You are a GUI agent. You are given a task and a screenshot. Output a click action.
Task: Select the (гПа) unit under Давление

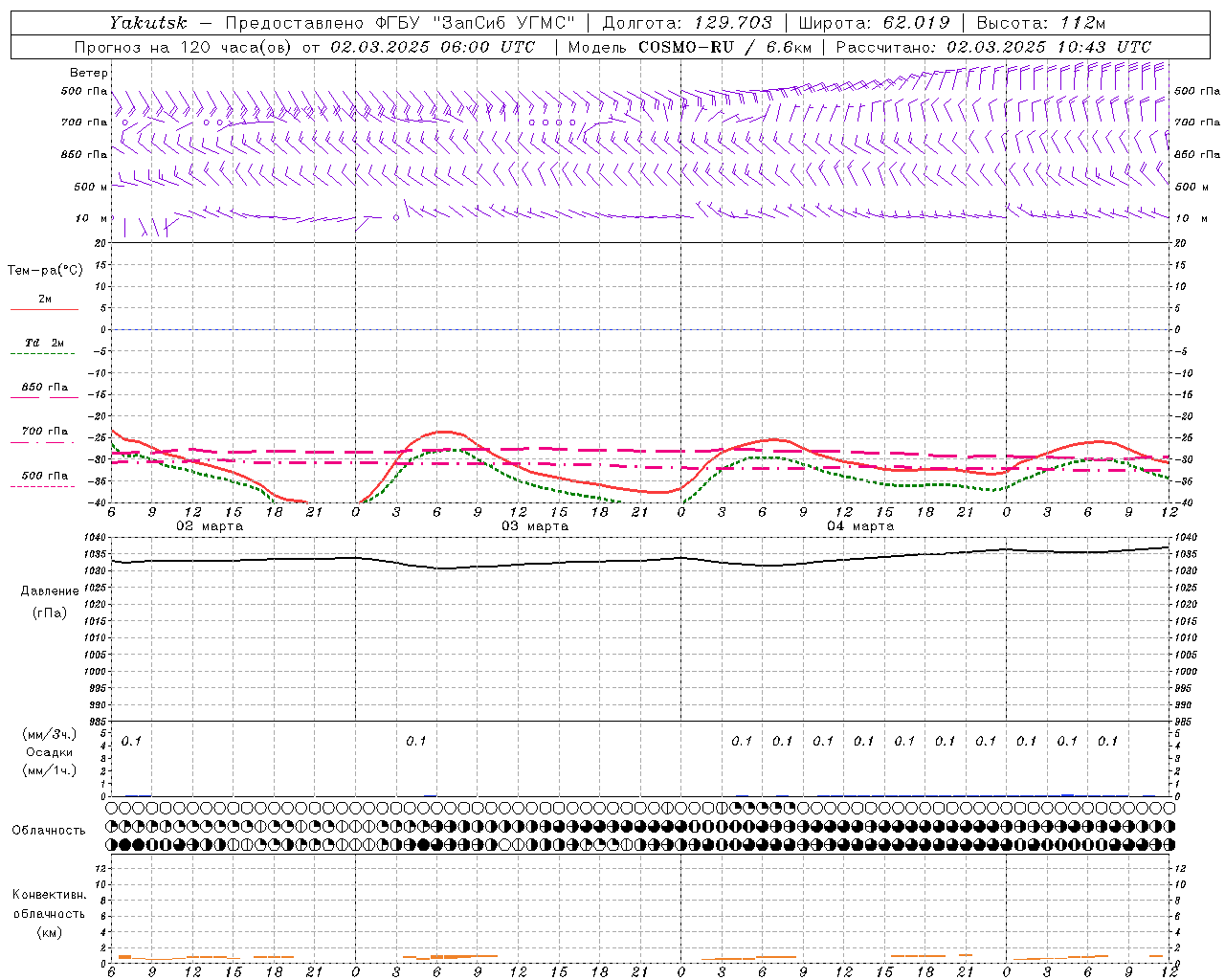pyautogui.click(x=50, y=612)
